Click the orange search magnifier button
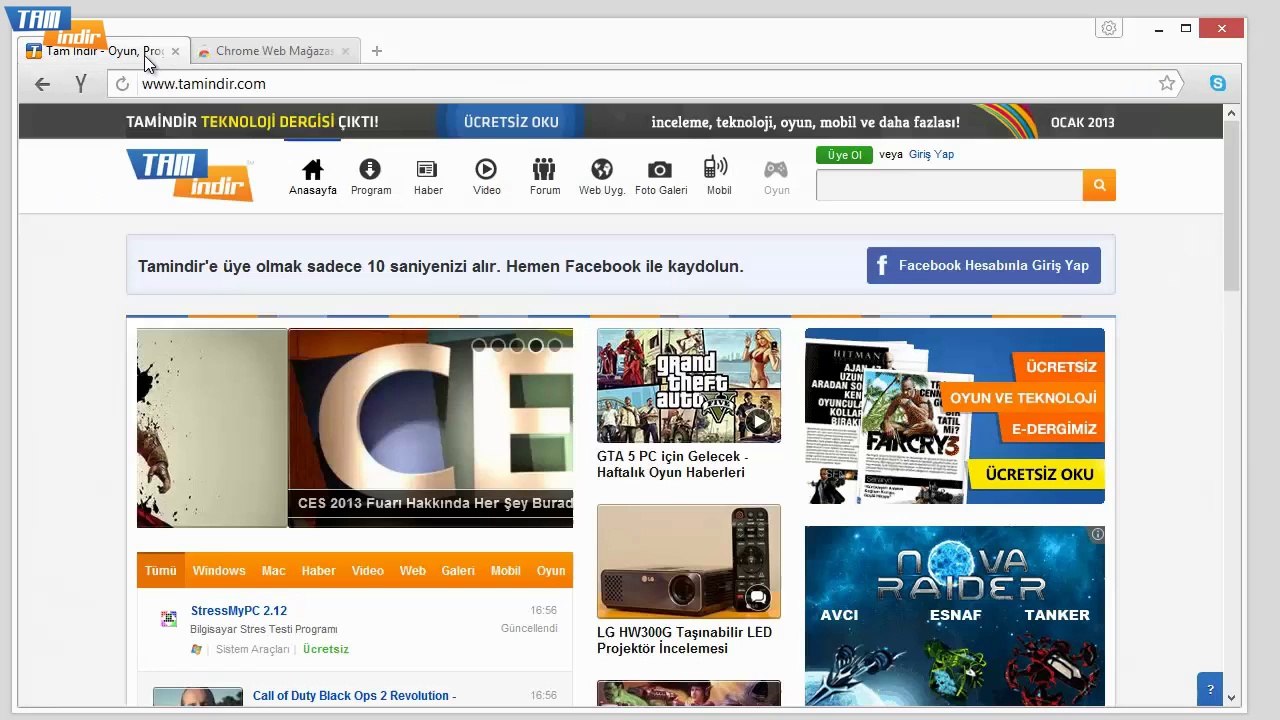1280x720 pixels. [x=1099, y=185]
